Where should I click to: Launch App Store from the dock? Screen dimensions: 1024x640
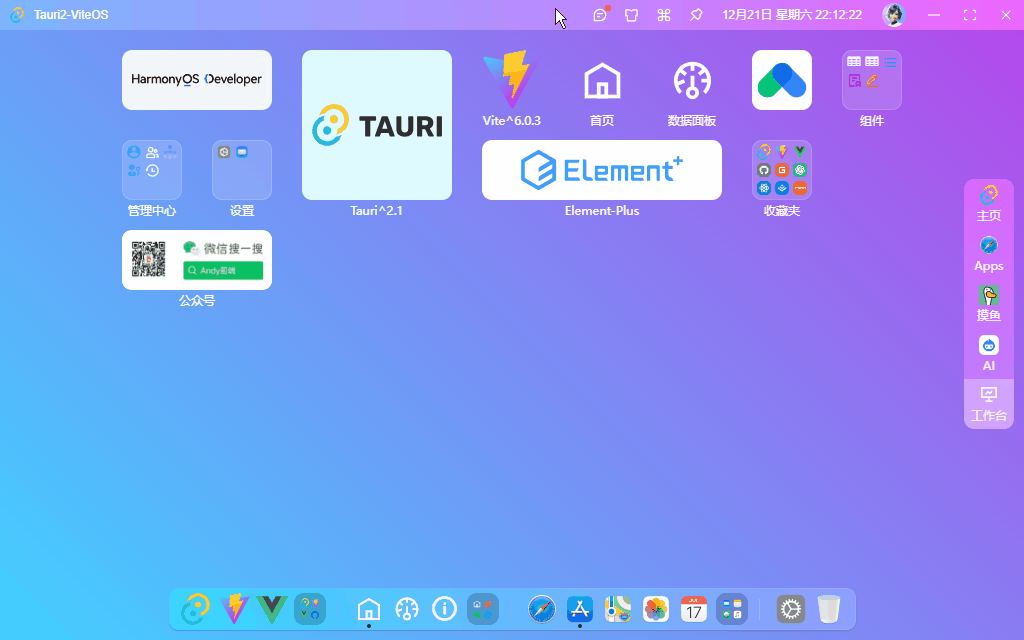pos(580,609)
